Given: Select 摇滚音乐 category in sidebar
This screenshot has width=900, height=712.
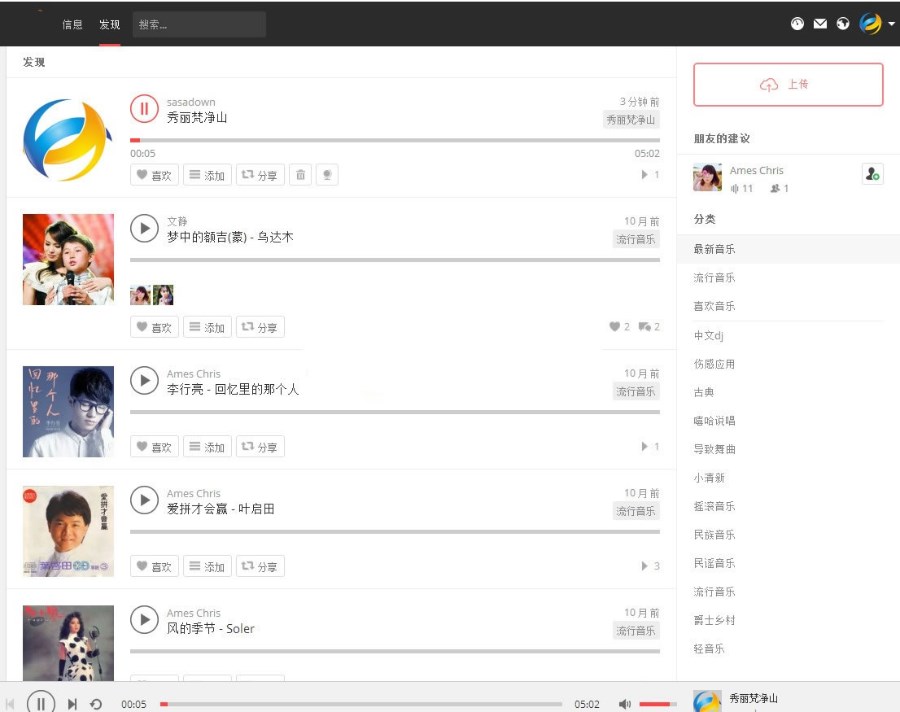Looking at the screenshot, I should [x=714, y=506].
